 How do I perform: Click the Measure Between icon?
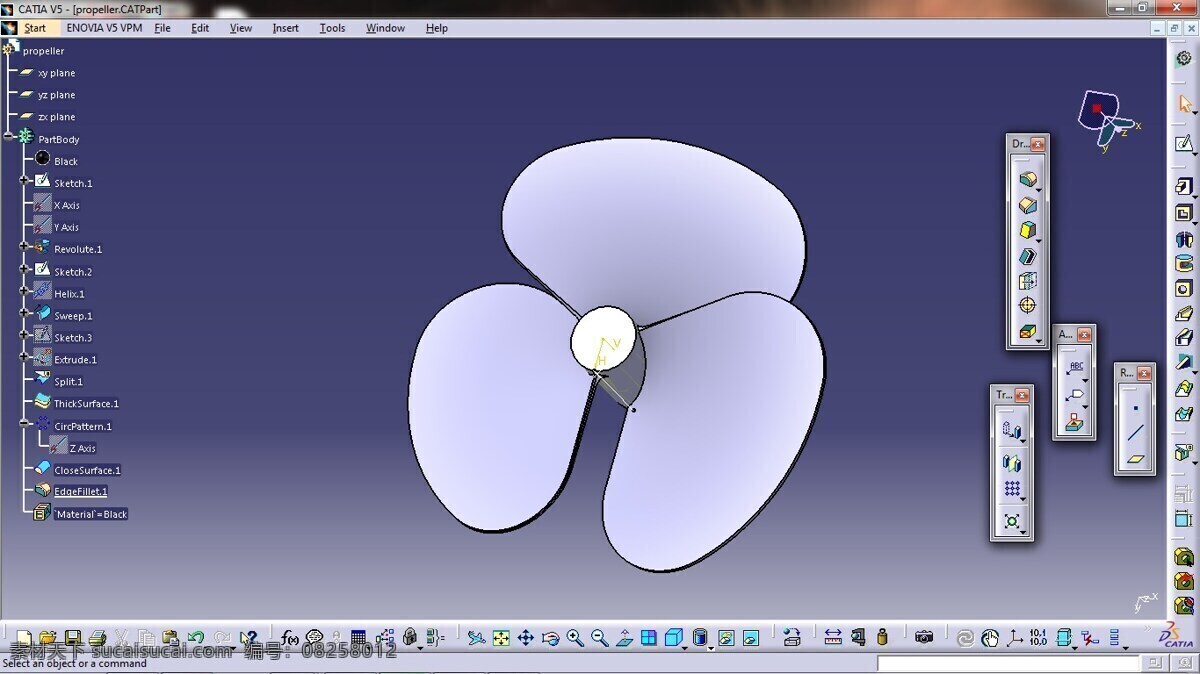click(833, 637)
